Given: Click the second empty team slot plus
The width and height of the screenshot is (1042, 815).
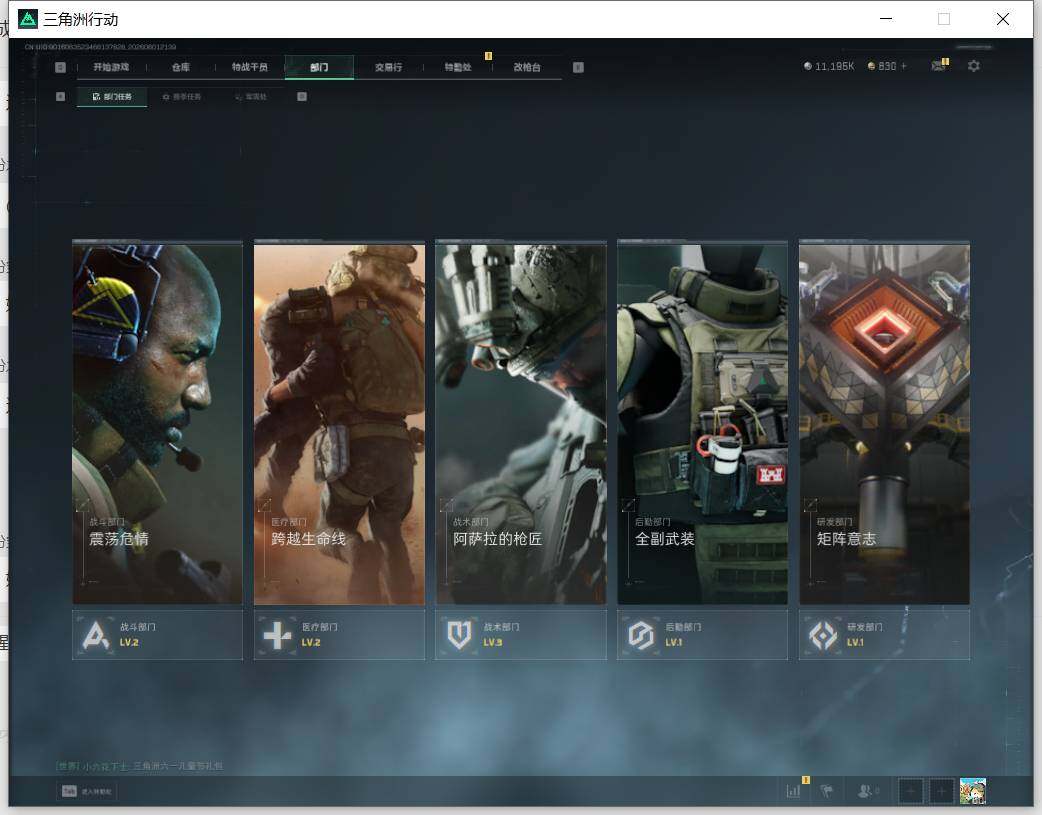Looking at the screenshot, I should pos(941,791).
